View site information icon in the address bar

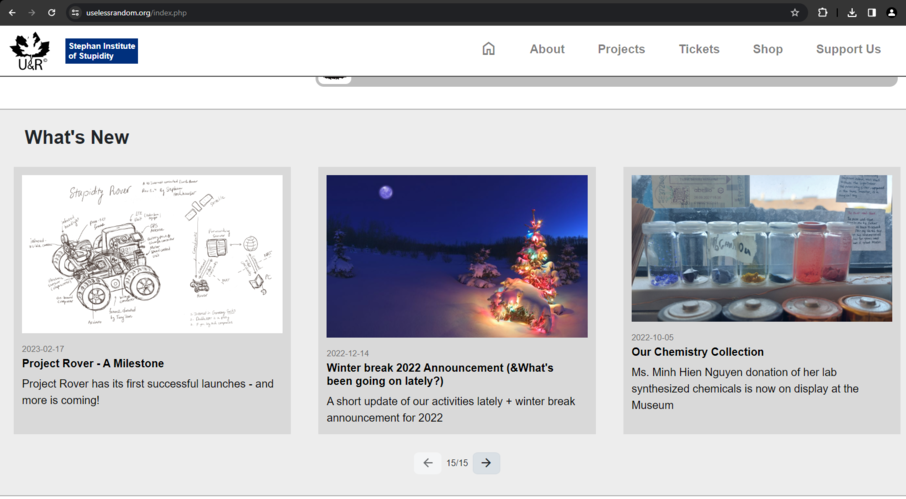(x=75, y=13)
